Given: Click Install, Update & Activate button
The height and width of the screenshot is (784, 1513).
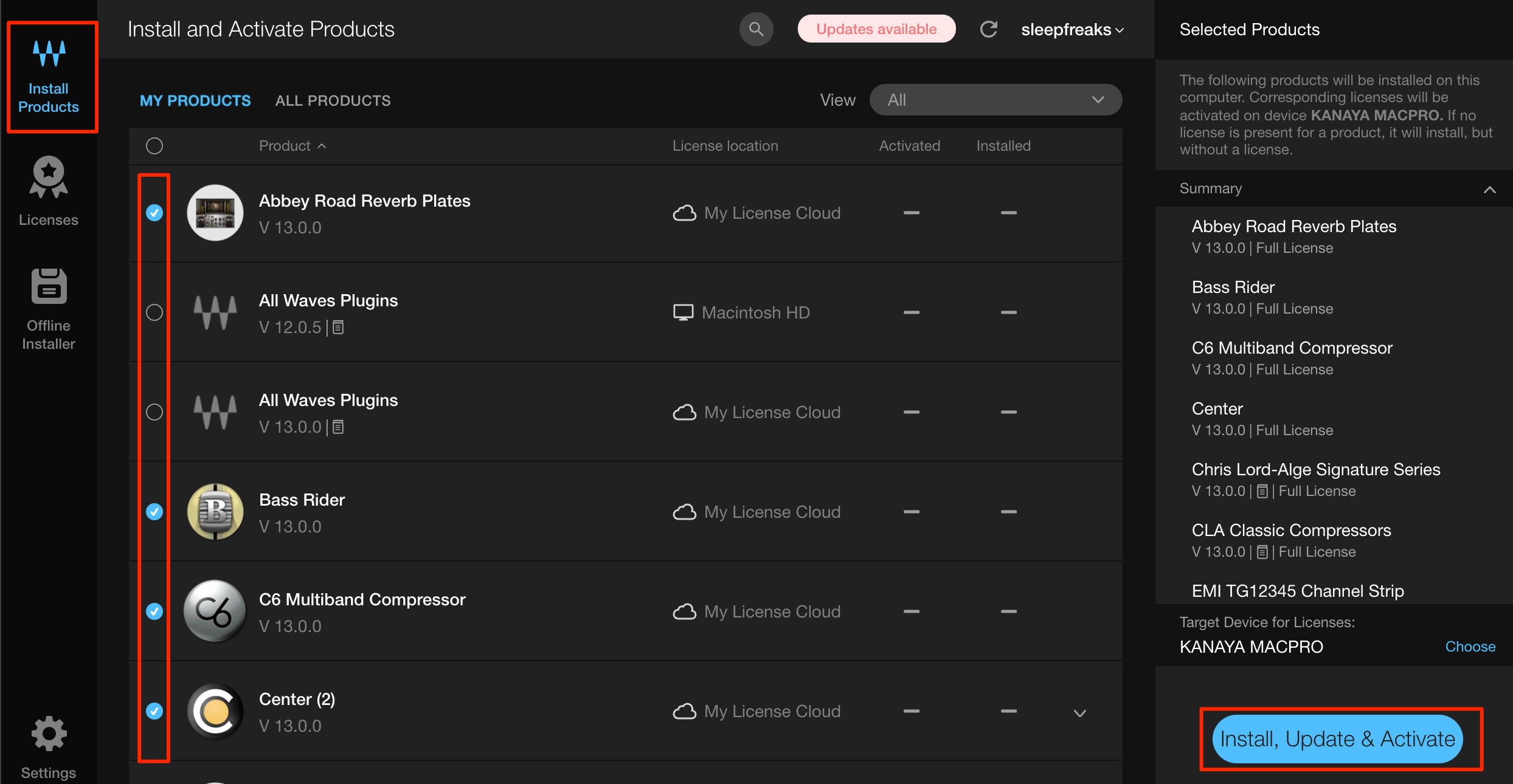Looking at the screenshot, I should tap(1337, 738).
